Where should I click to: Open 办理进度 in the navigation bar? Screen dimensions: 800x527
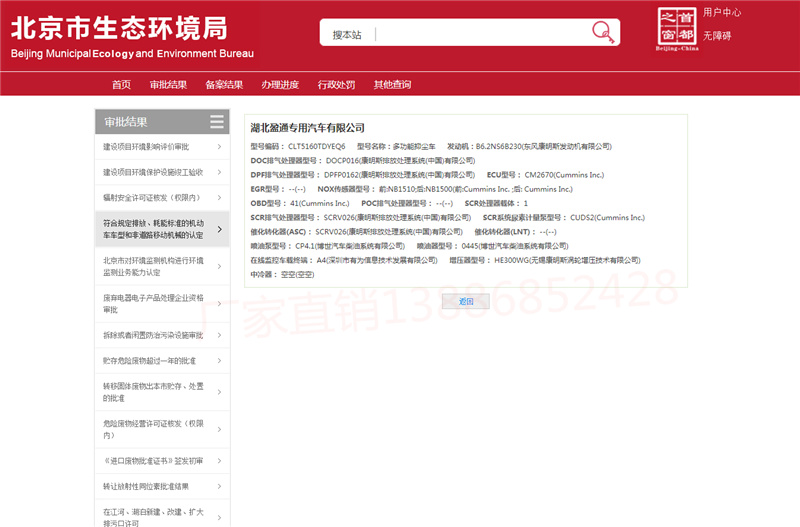point(280,84)
